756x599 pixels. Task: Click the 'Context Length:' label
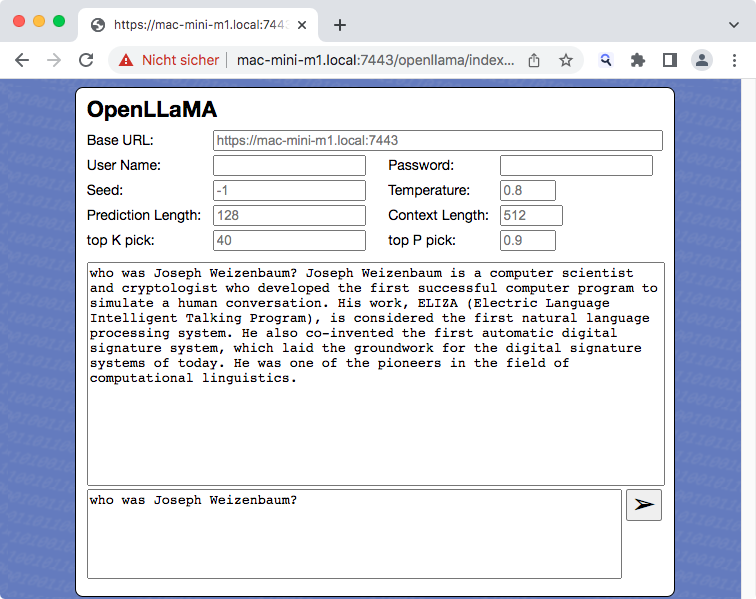(438, 216)
